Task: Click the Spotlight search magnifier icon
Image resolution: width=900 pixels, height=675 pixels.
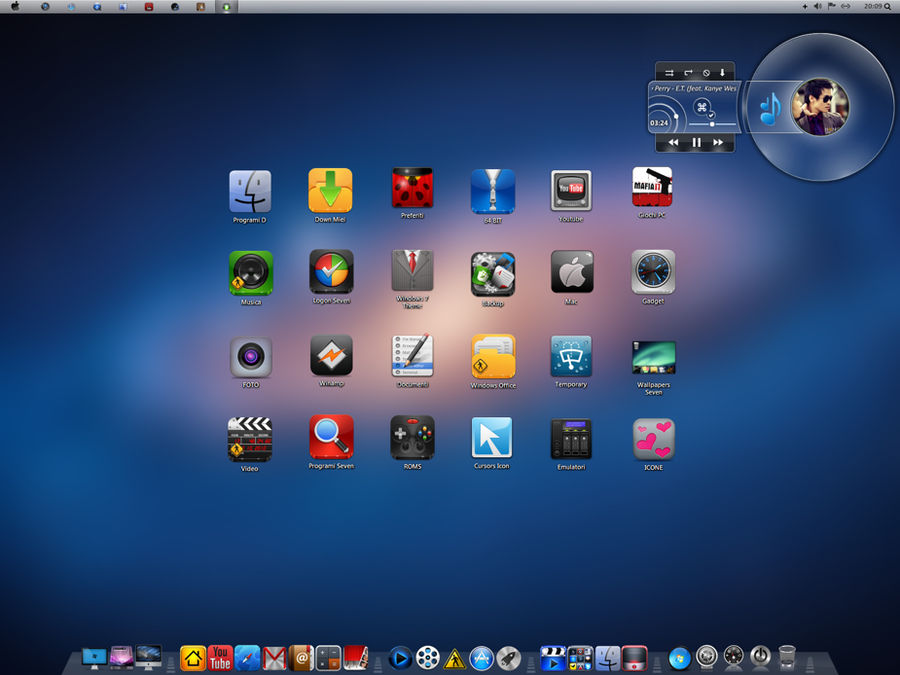Action: [888, 6]
